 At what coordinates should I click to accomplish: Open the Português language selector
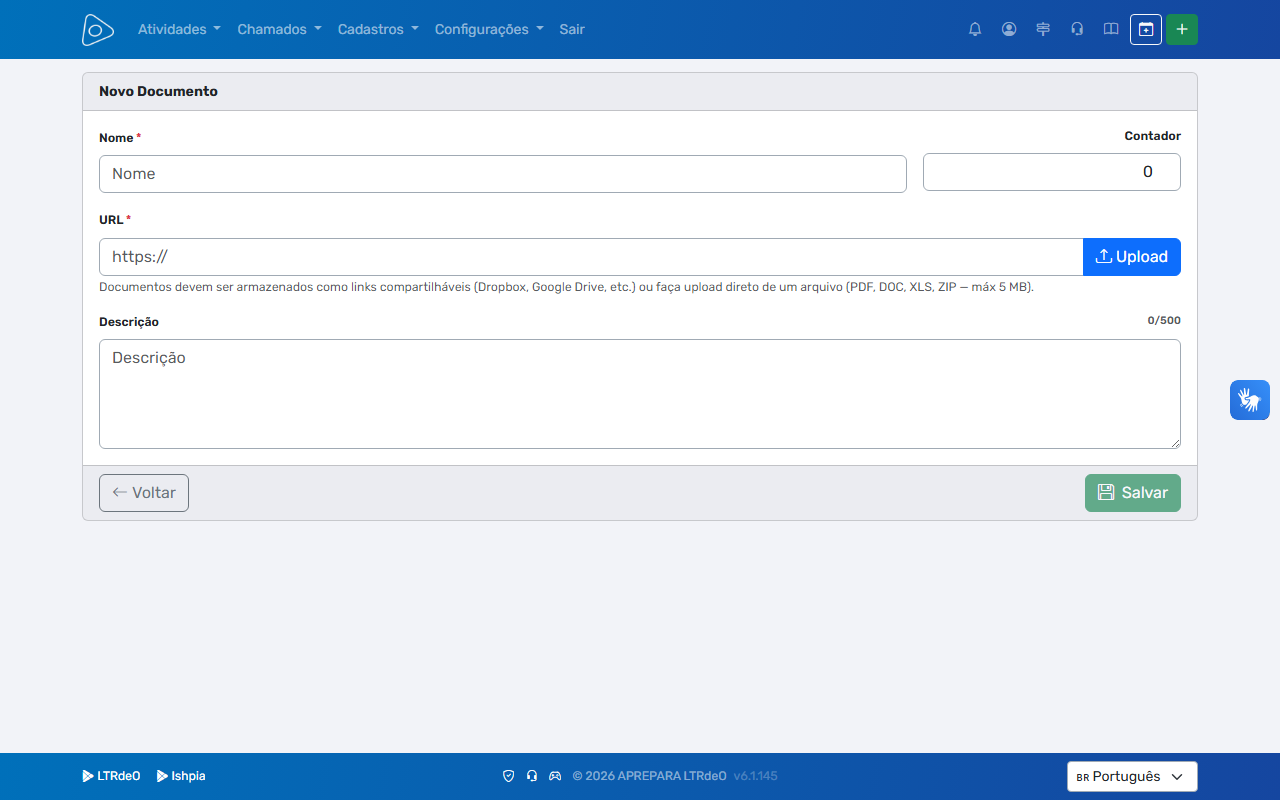pyautogui.click(x=1132, y=776)
